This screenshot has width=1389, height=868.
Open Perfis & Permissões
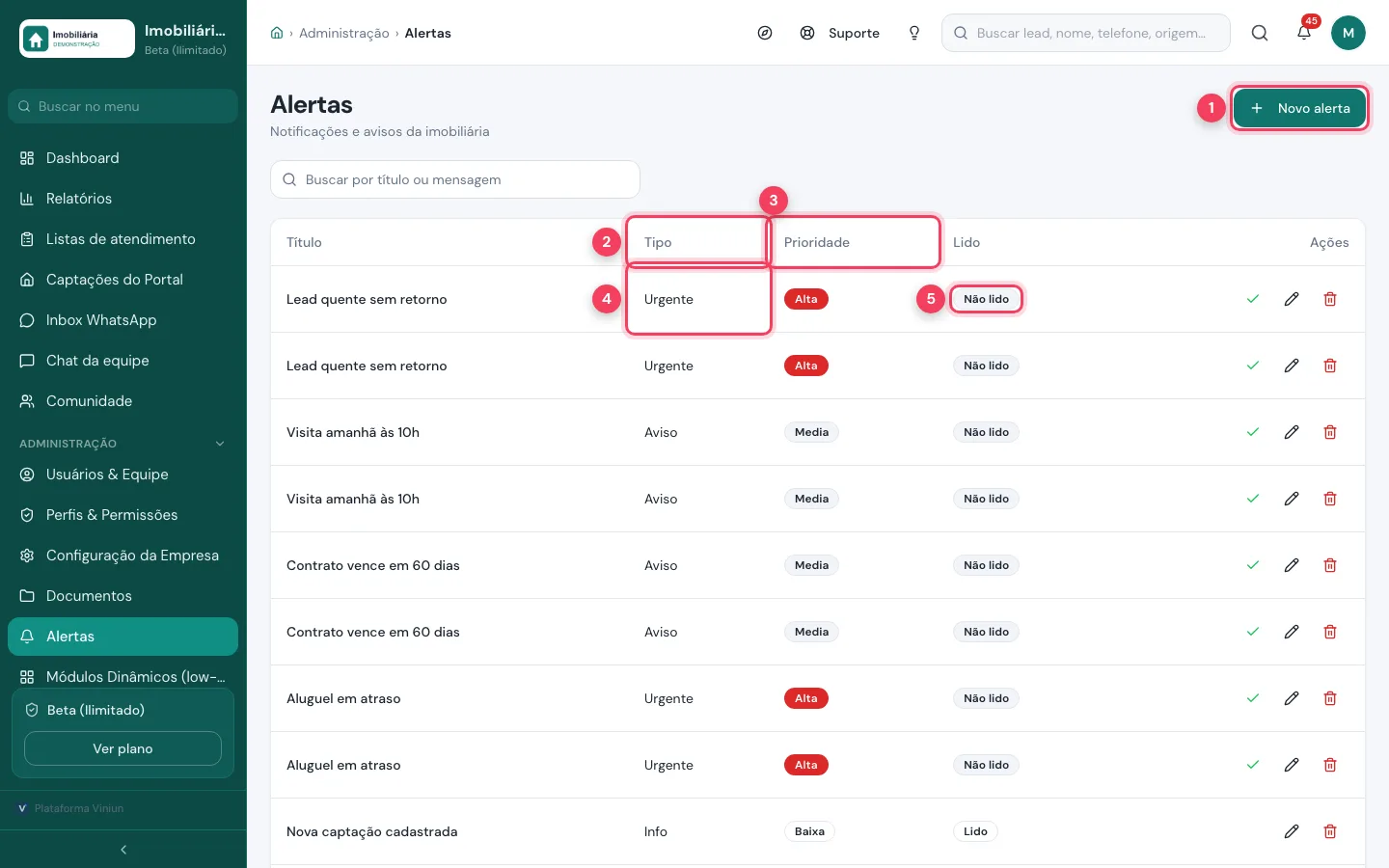(123, 515)
